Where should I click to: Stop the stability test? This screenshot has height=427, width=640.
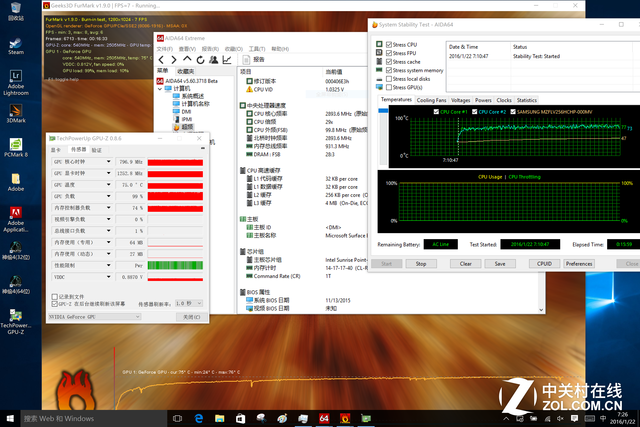pyautogui.click(x=421, y=264)
